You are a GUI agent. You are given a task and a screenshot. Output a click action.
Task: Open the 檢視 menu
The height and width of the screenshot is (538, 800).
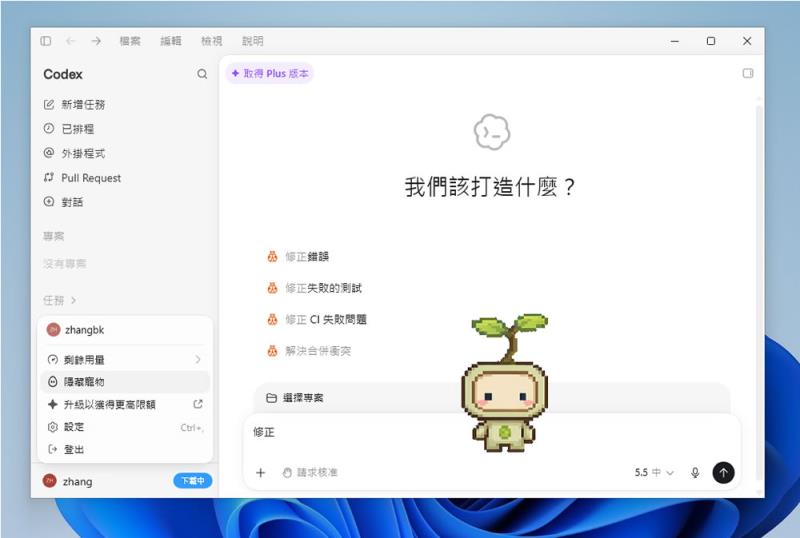click(x=212, y=41)
